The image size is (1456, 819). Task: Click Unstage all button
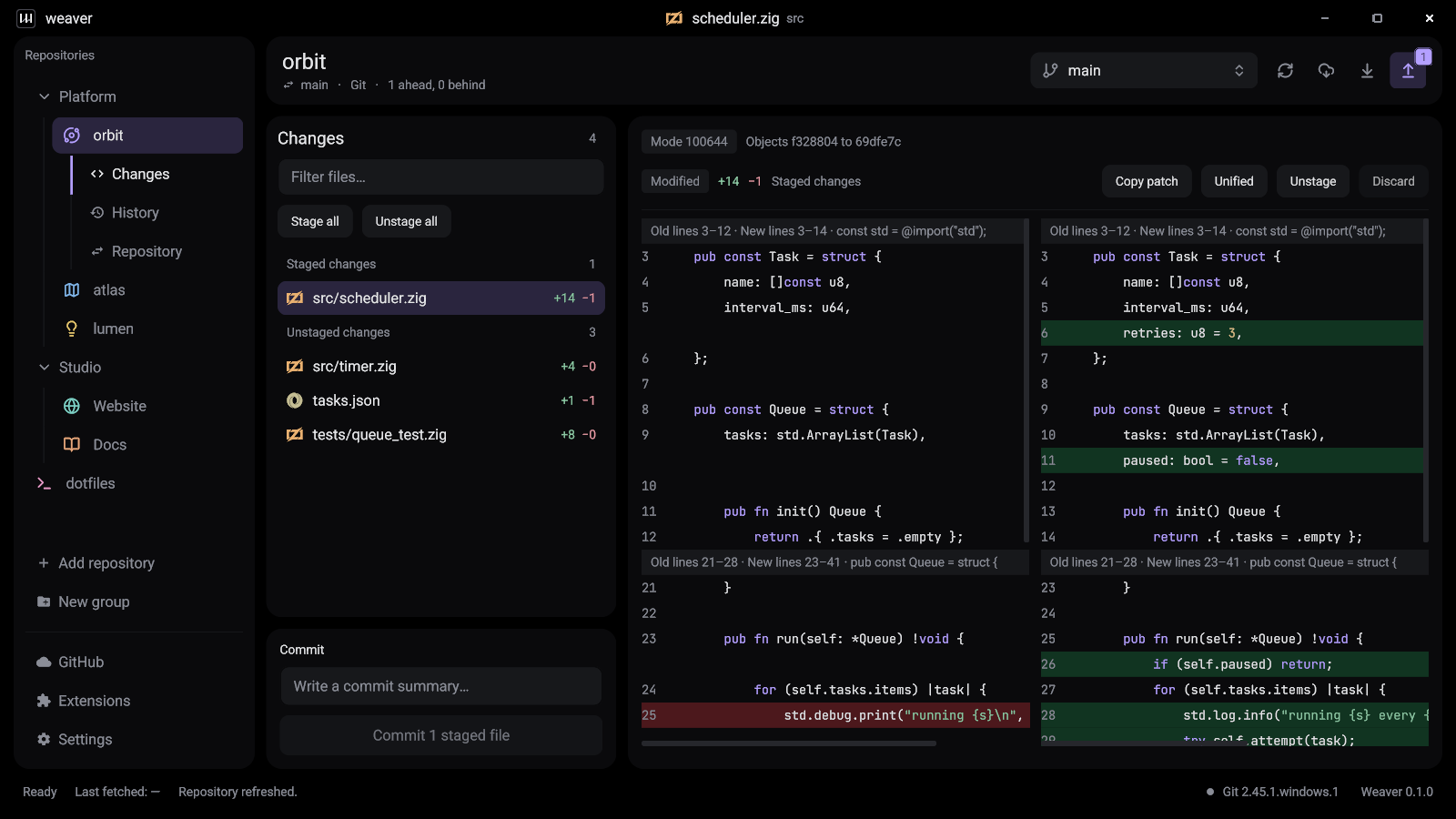(406, 221)
